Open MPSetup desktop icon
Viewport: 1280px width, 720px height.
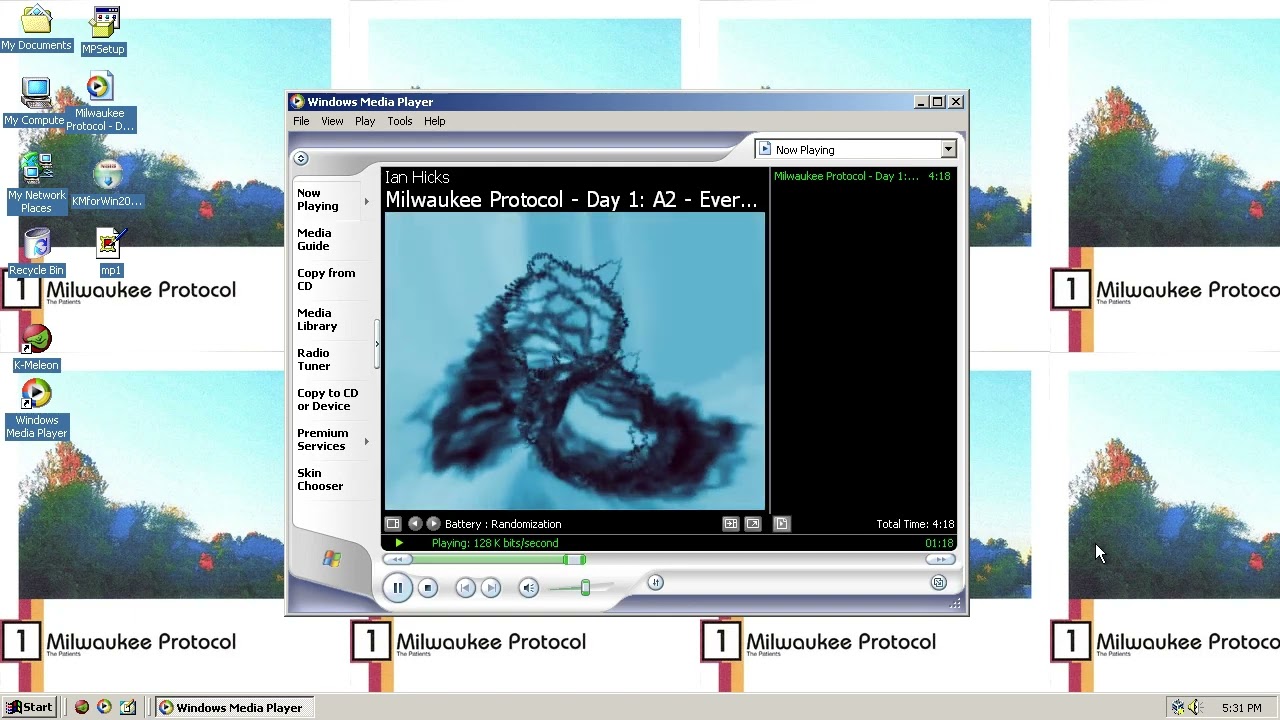[x=104, y=30]
